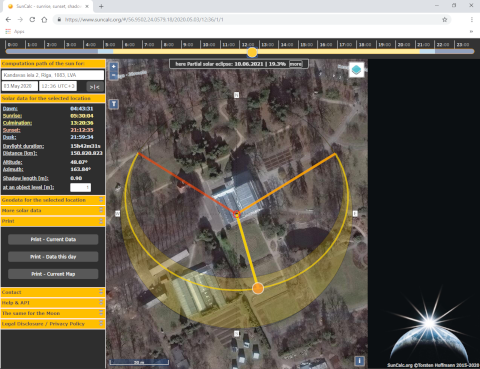
Task: Zoom out of the map
Action: point(114,76)
